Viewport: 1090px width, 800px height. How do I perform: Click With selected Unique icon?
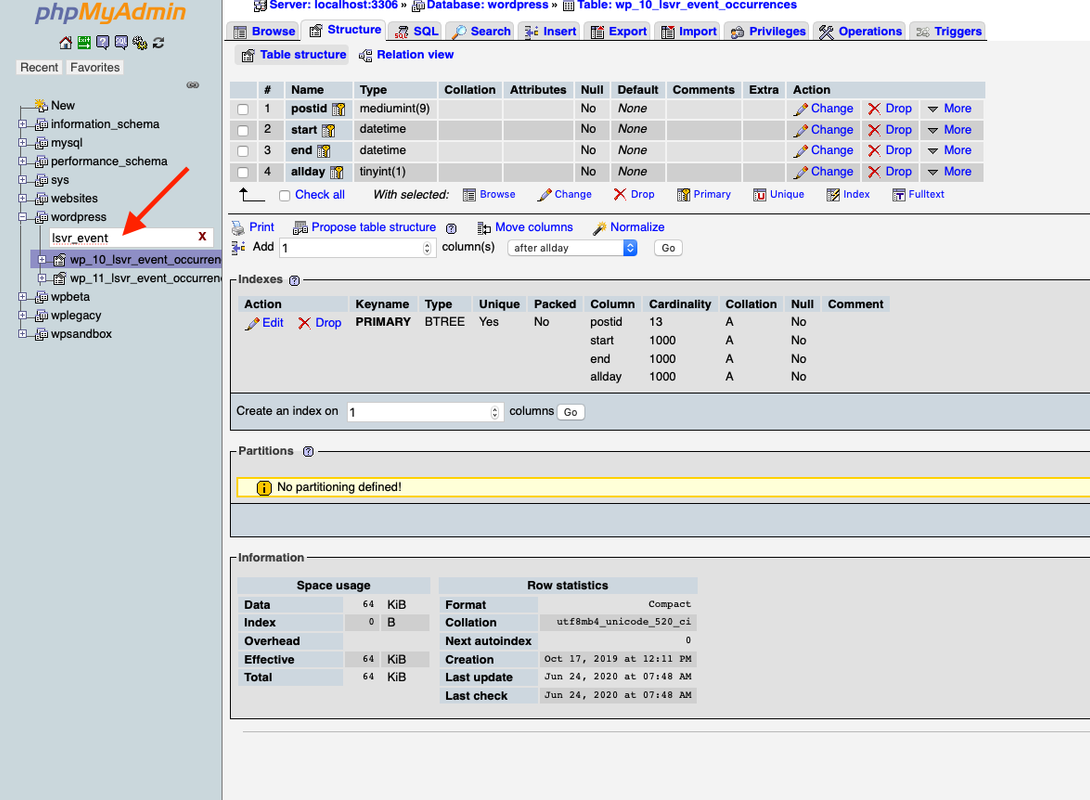coord(760,195)
